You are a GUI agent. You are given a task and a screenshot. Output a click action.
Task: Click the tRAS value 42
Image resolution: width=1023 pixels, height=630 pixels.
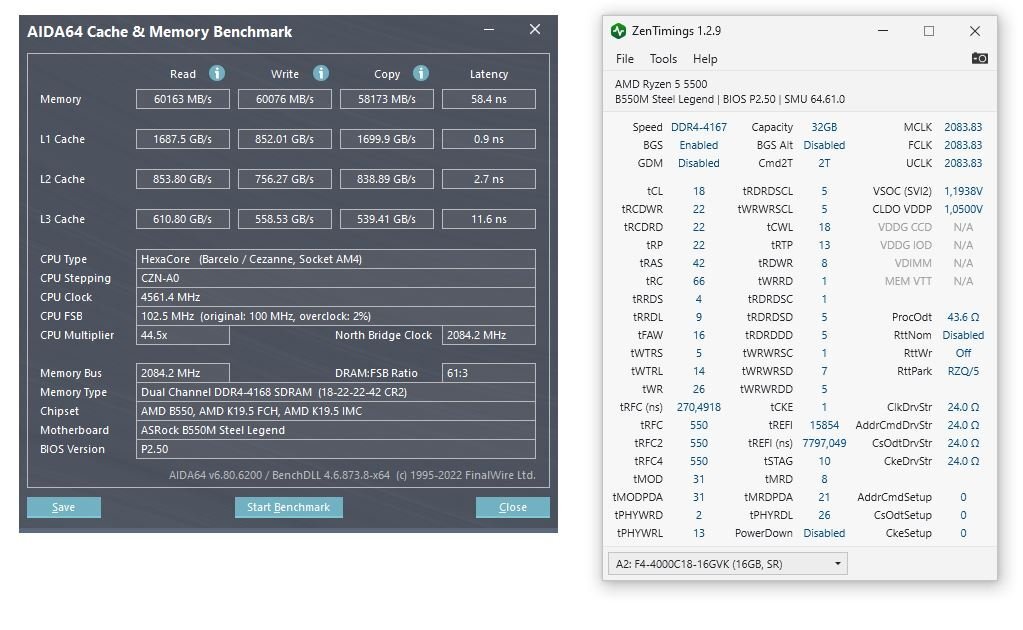(x=699, y=263)
